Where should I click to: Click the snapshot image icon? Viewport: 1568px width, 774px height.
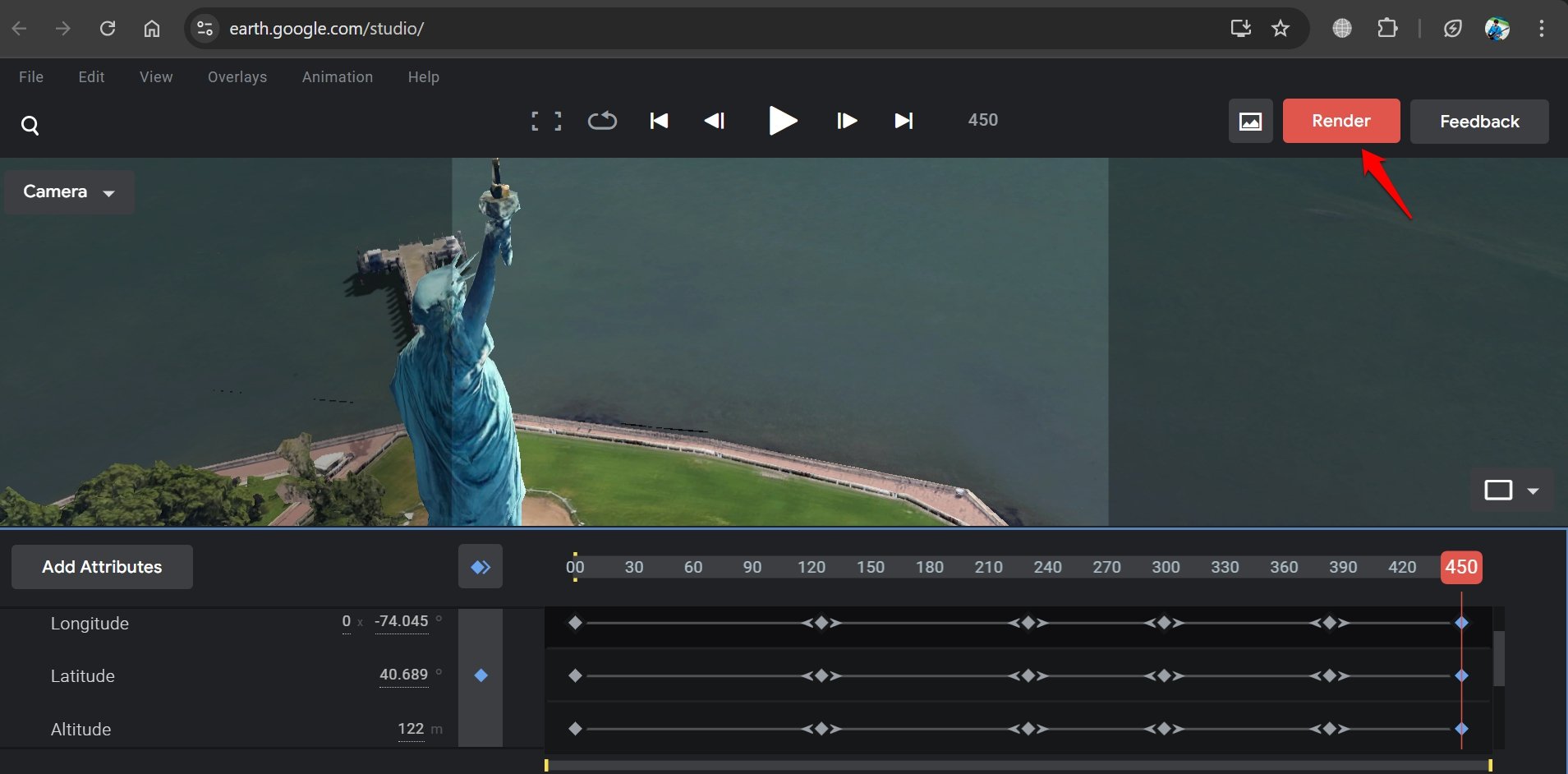(1250, 121)
